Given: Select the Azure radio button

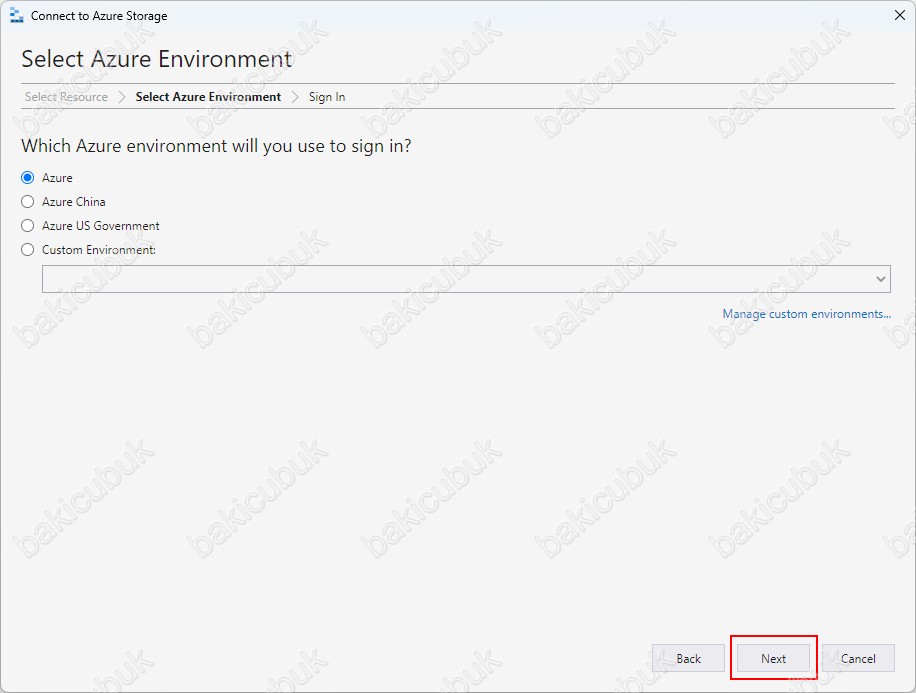Looking at the screenshot, I should [x=27, y=177].
